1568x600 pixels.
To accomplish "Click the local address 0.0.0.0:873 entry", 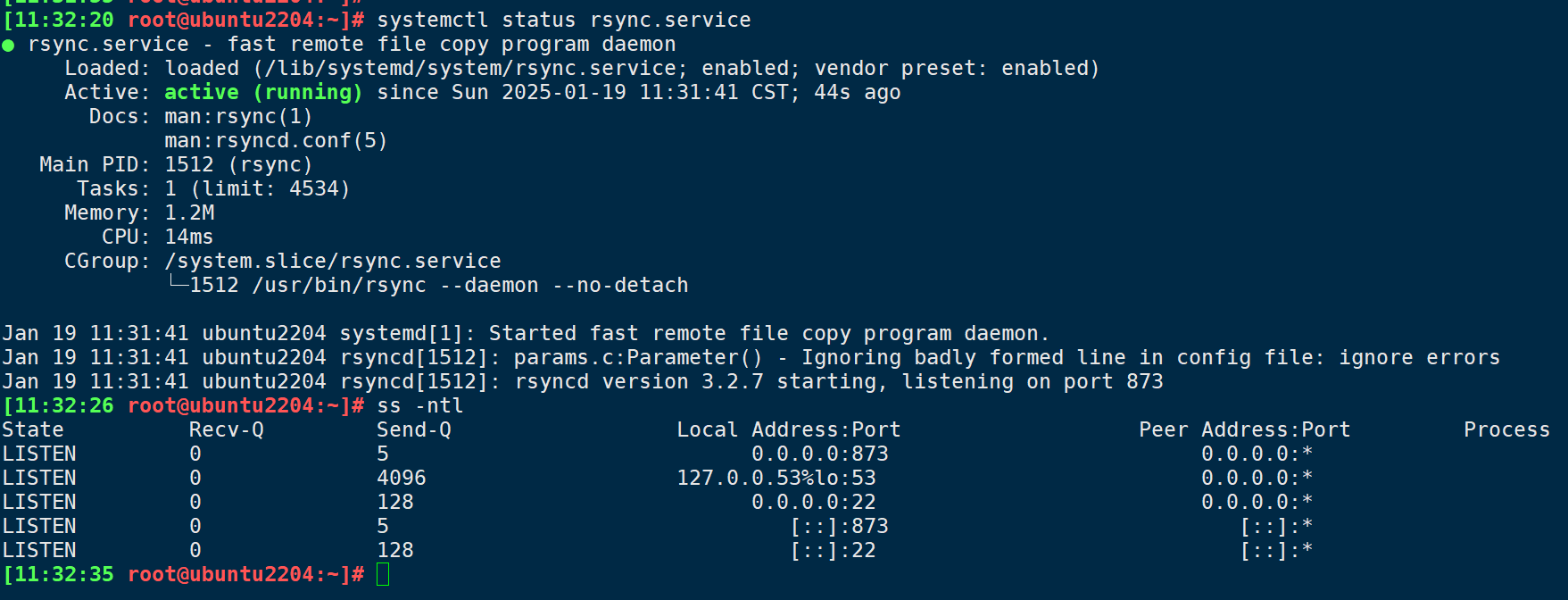I will (x=820, y=454).
